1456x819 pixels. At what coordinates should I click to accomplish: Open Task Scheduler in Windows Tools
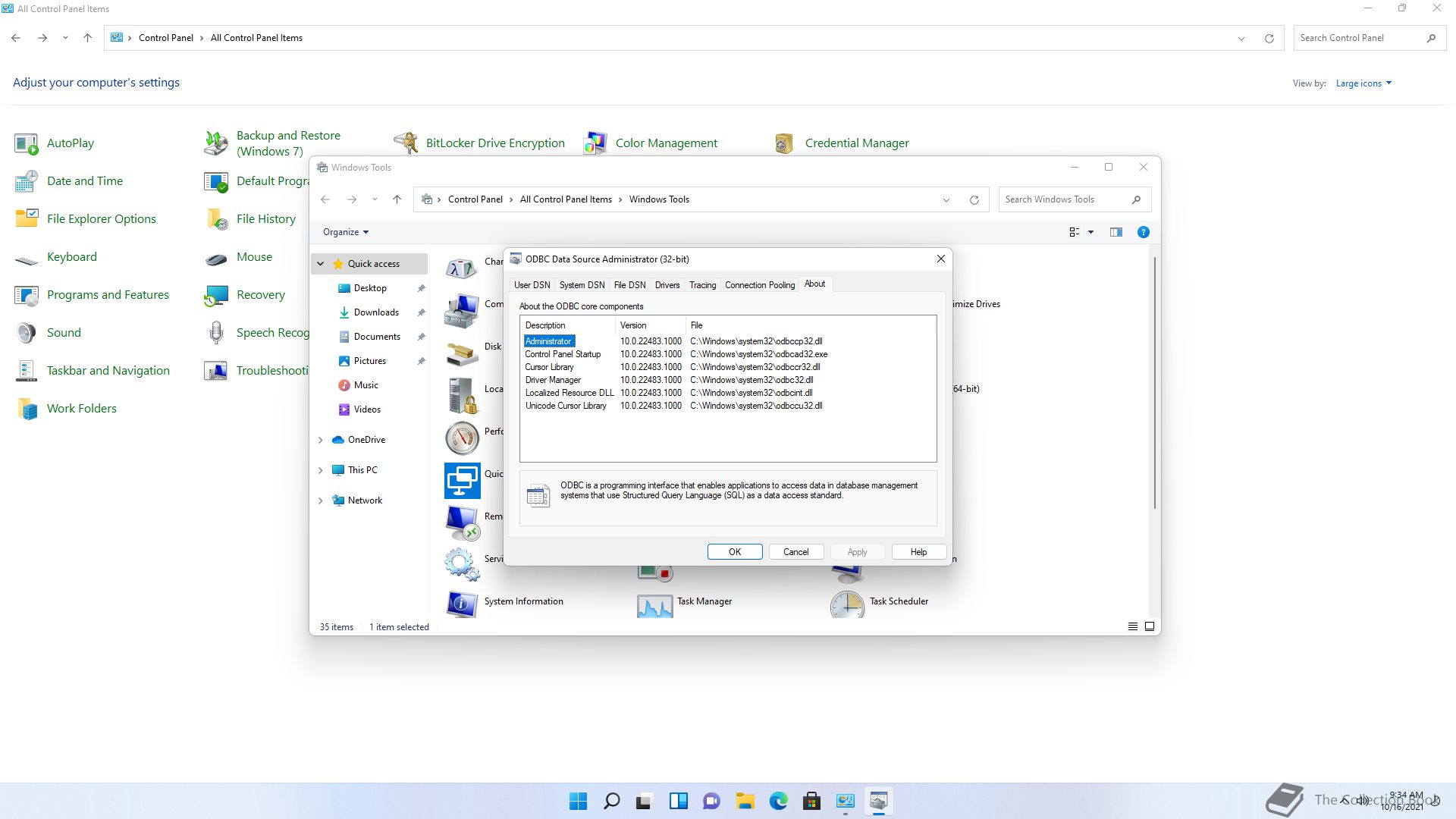click(899, 601)
